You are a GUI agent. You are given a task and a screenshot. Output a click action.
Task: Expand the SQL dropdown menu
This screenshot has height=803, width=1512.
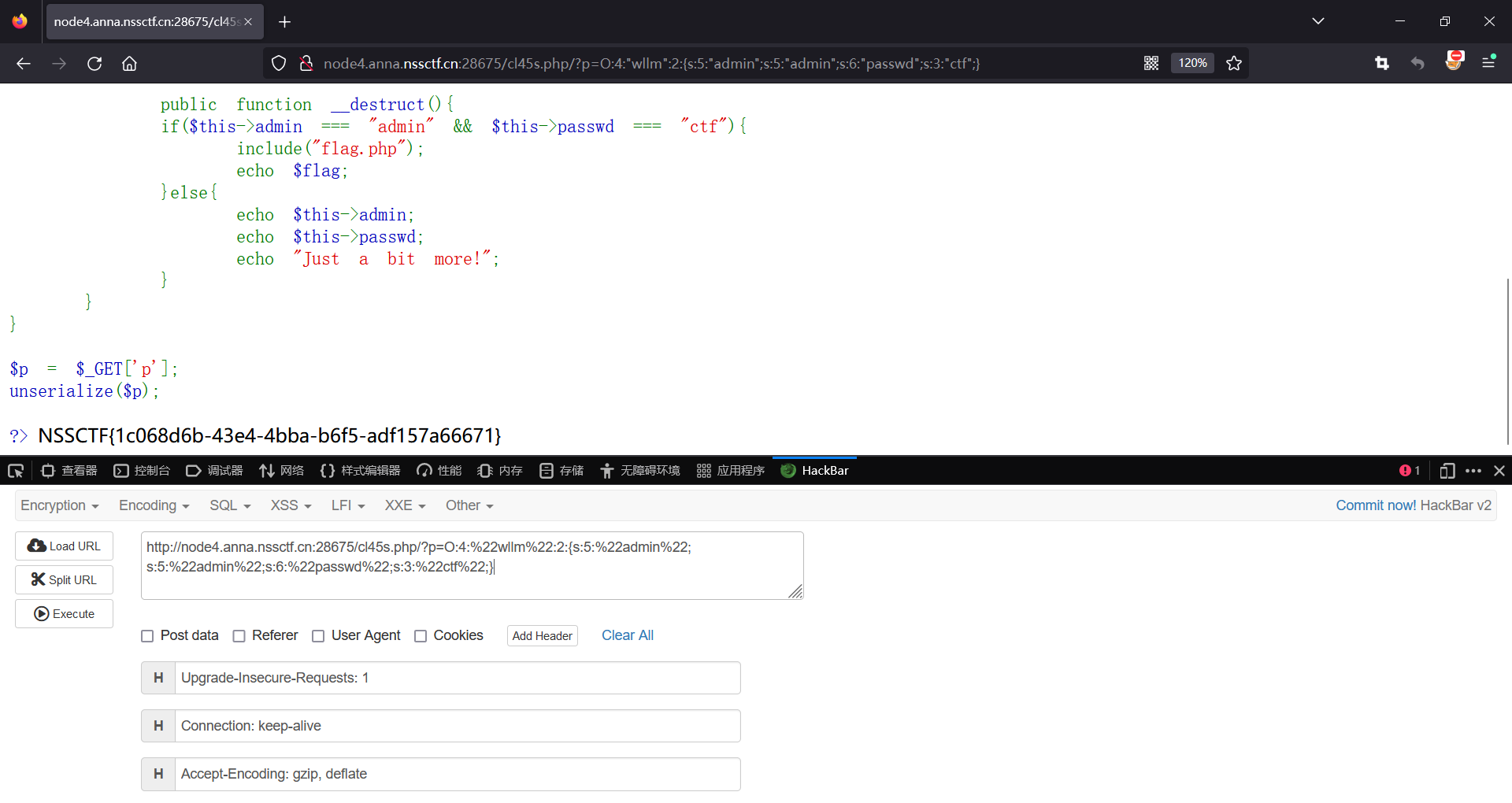[x=230, y=505]
